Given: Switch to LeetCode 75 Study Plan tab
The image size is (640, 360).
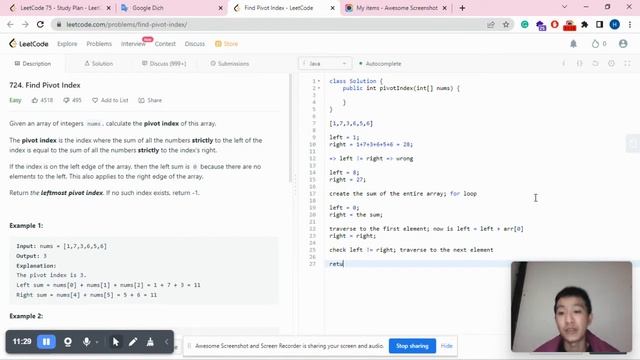Looking at the screenshot, I should click(x=60, y=8).
